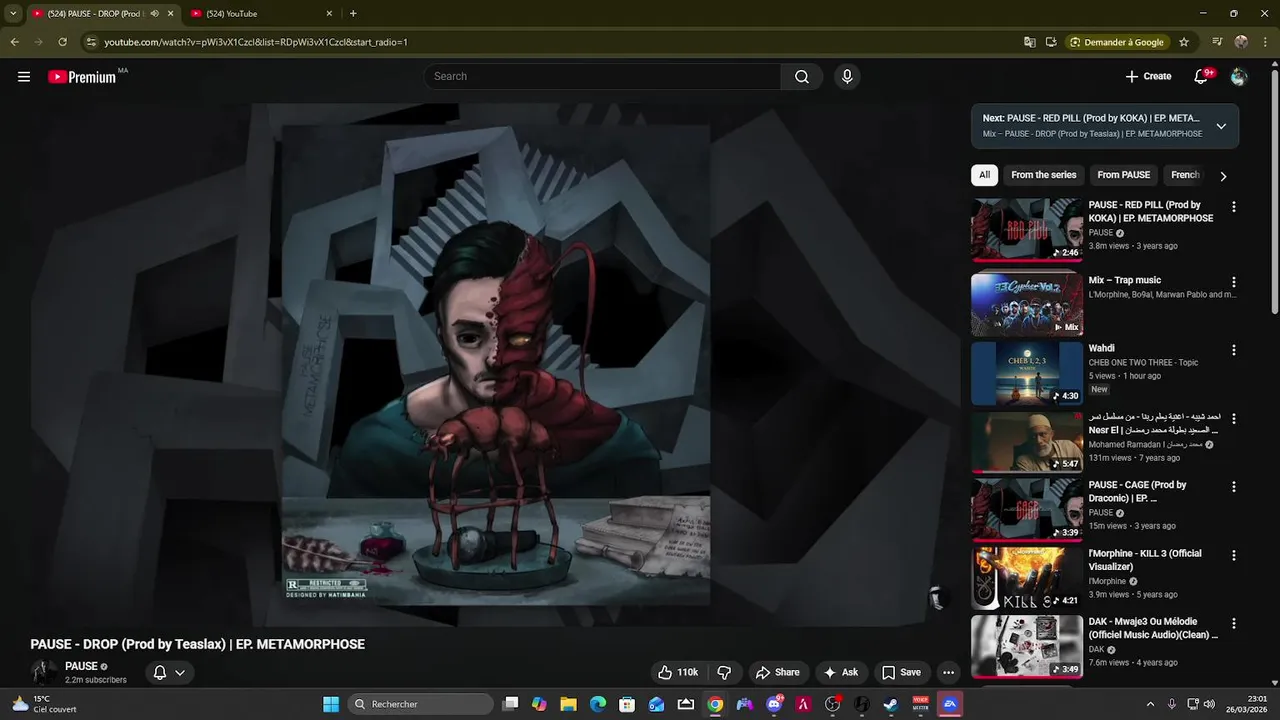This screenshot has width=1280, height=720.
Task: Open the notifications bell
Action: 1202,77
